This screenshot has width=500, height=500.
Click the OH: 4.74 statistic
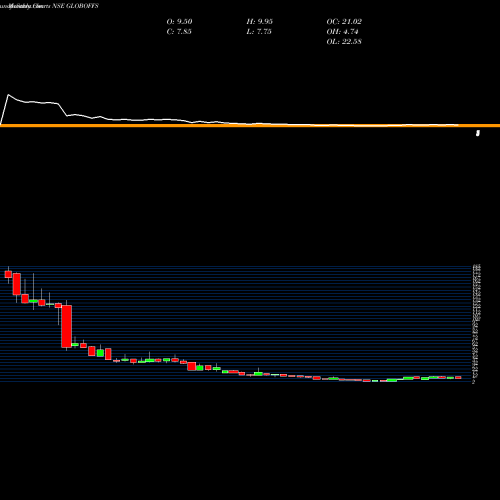tap(342, 32)
